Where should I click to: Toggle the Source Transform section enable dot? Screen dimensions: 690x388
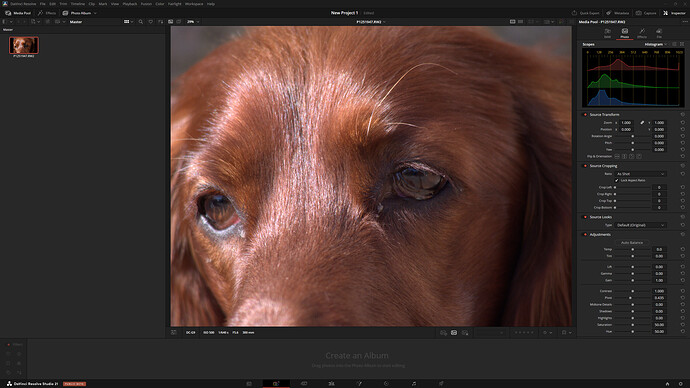click(585, 115)
